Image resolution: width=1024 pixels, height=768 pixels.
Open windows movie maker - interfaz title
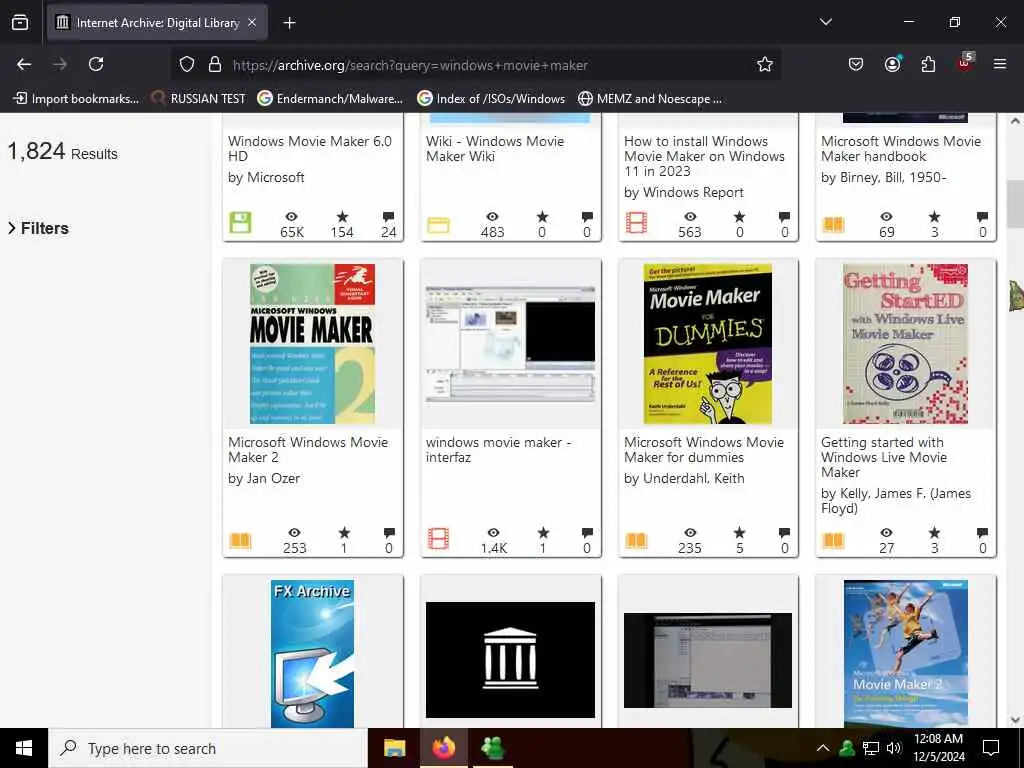point(498,449)
